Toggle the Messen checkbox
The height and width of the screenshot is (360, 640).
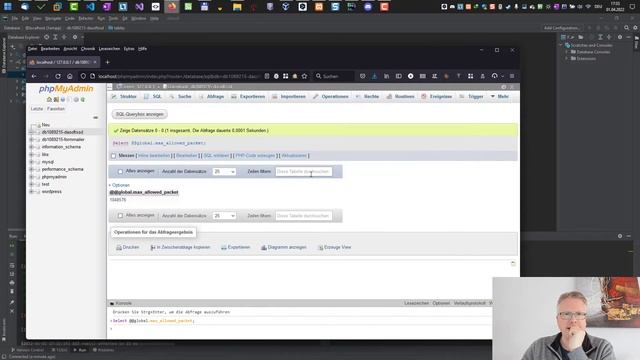tap(113, 156)
